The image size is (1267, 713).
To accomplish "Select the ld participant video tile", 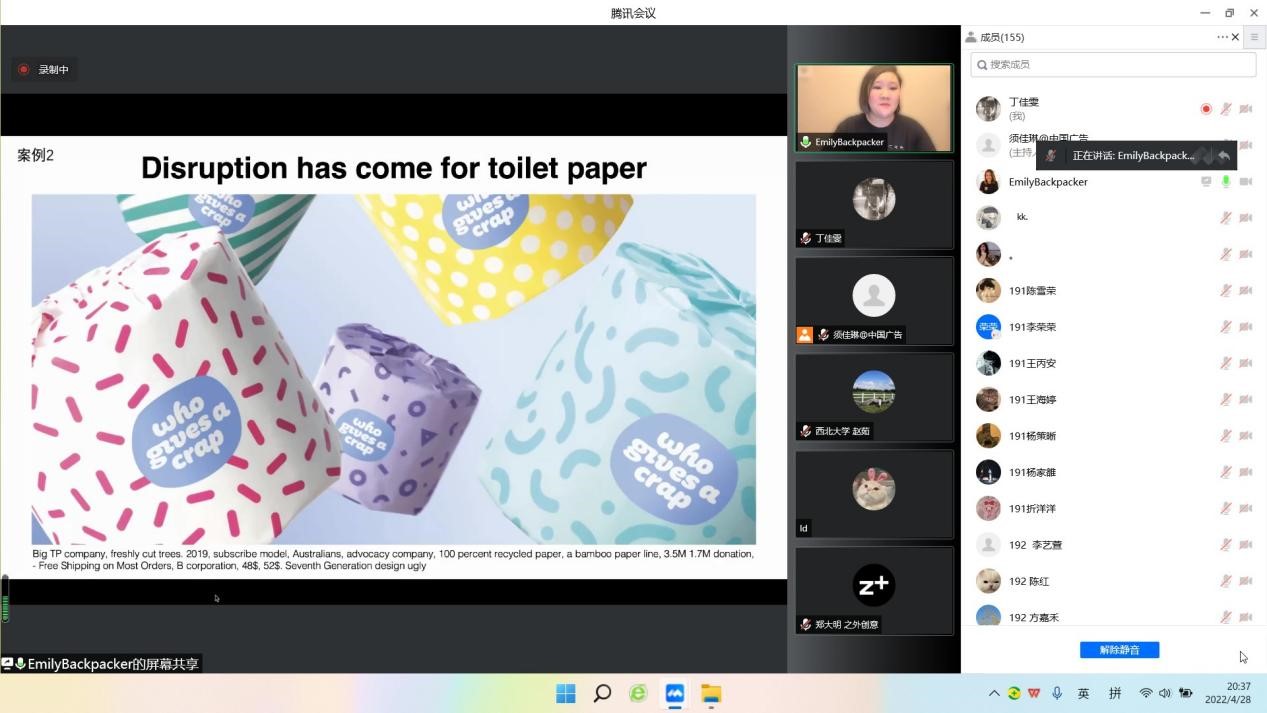I will point(874,494).
